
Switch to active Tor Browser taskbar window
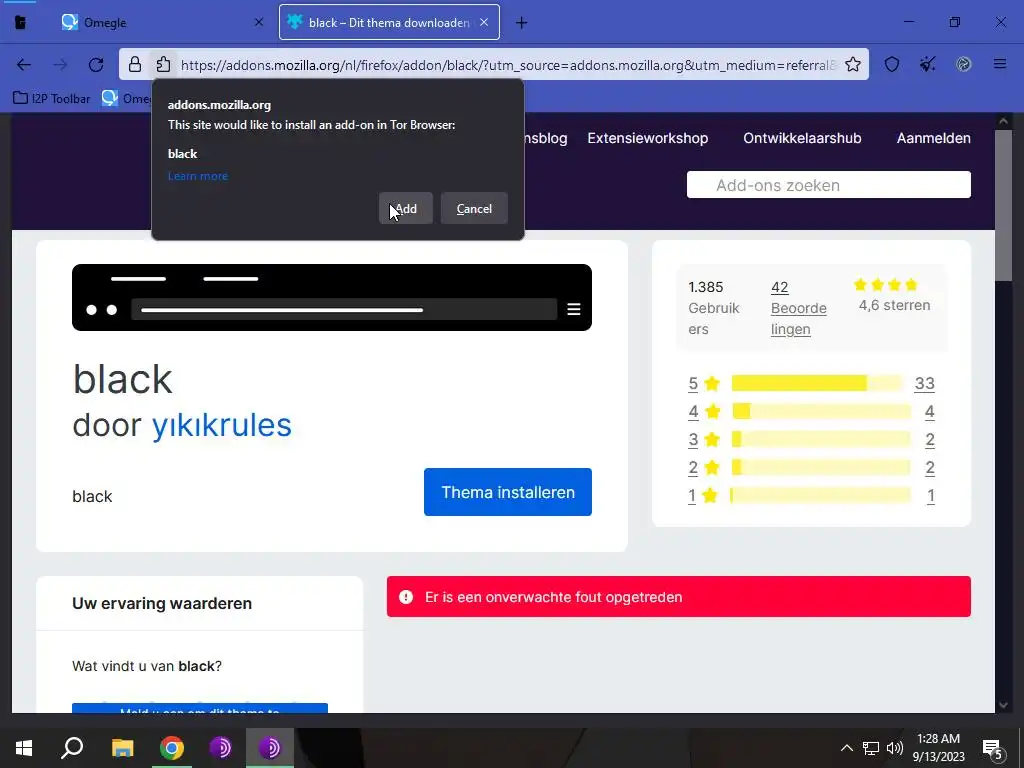pyautogui.click(x=270, y=748)
